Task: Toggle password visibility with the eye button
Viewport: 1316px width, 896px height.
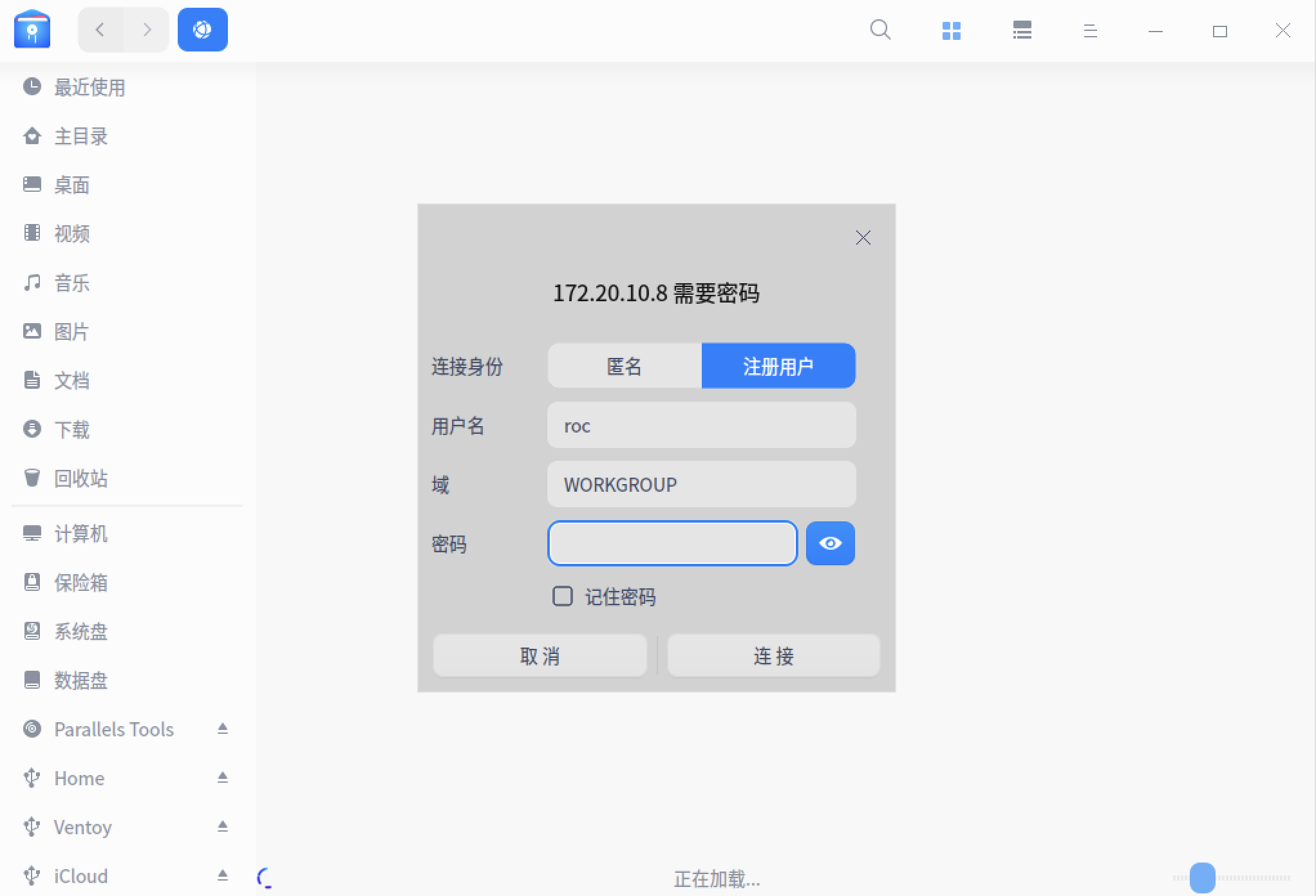Action: click(x=830, y=543)
